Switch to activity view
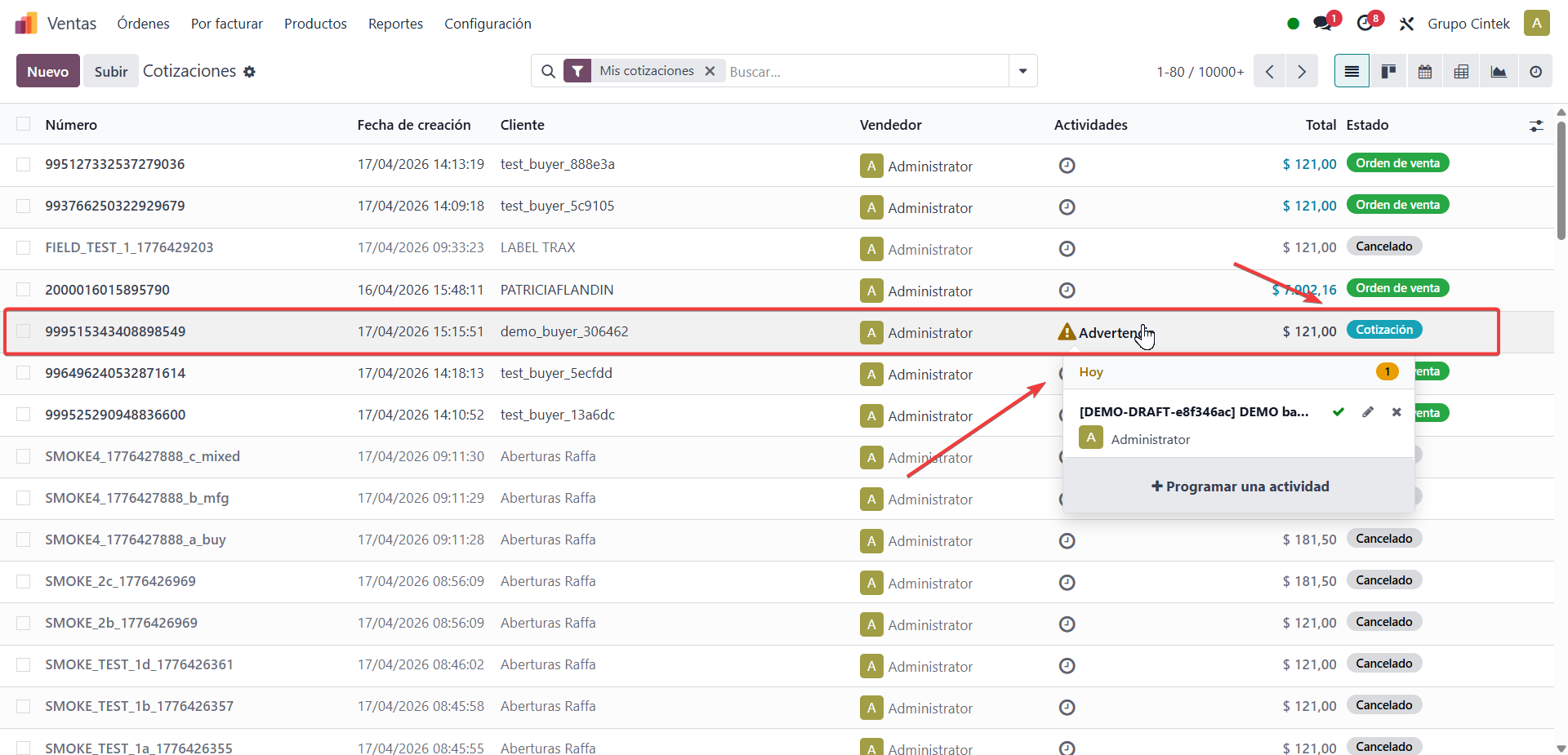 point(1535,72)
